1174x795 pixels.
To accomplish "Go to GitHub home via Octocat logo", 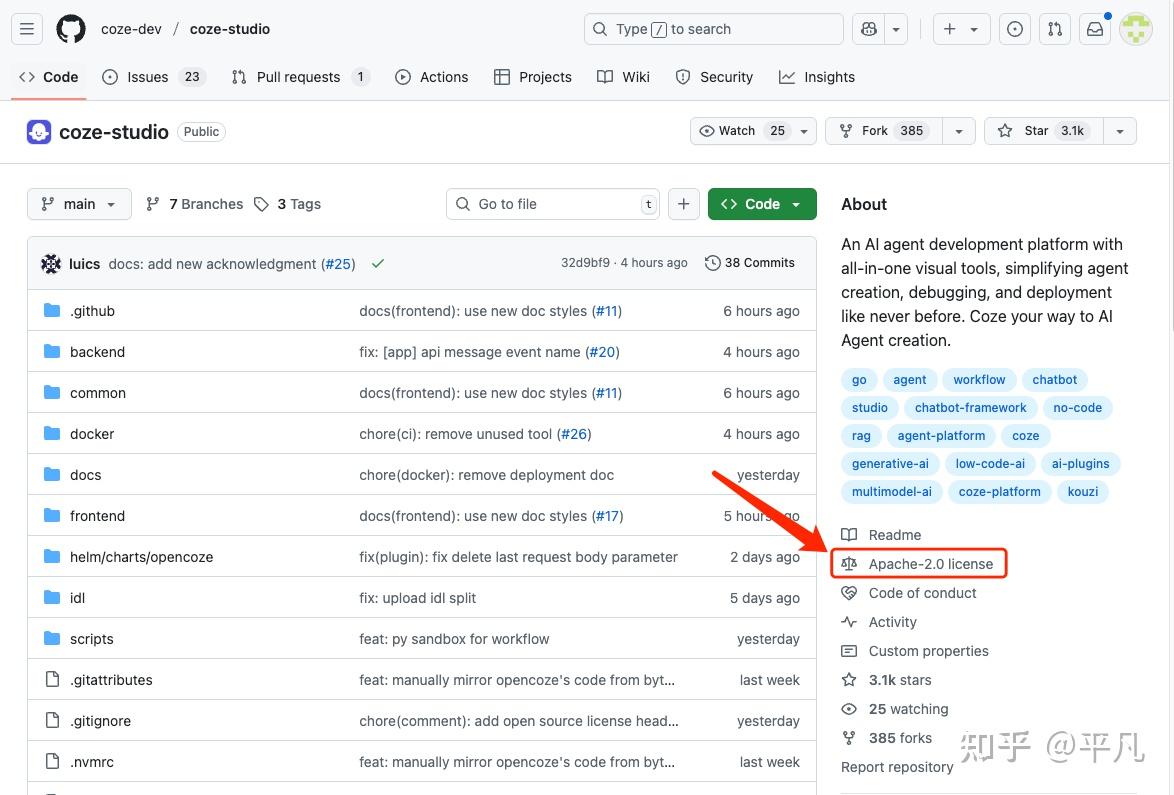I will [71, 29].
